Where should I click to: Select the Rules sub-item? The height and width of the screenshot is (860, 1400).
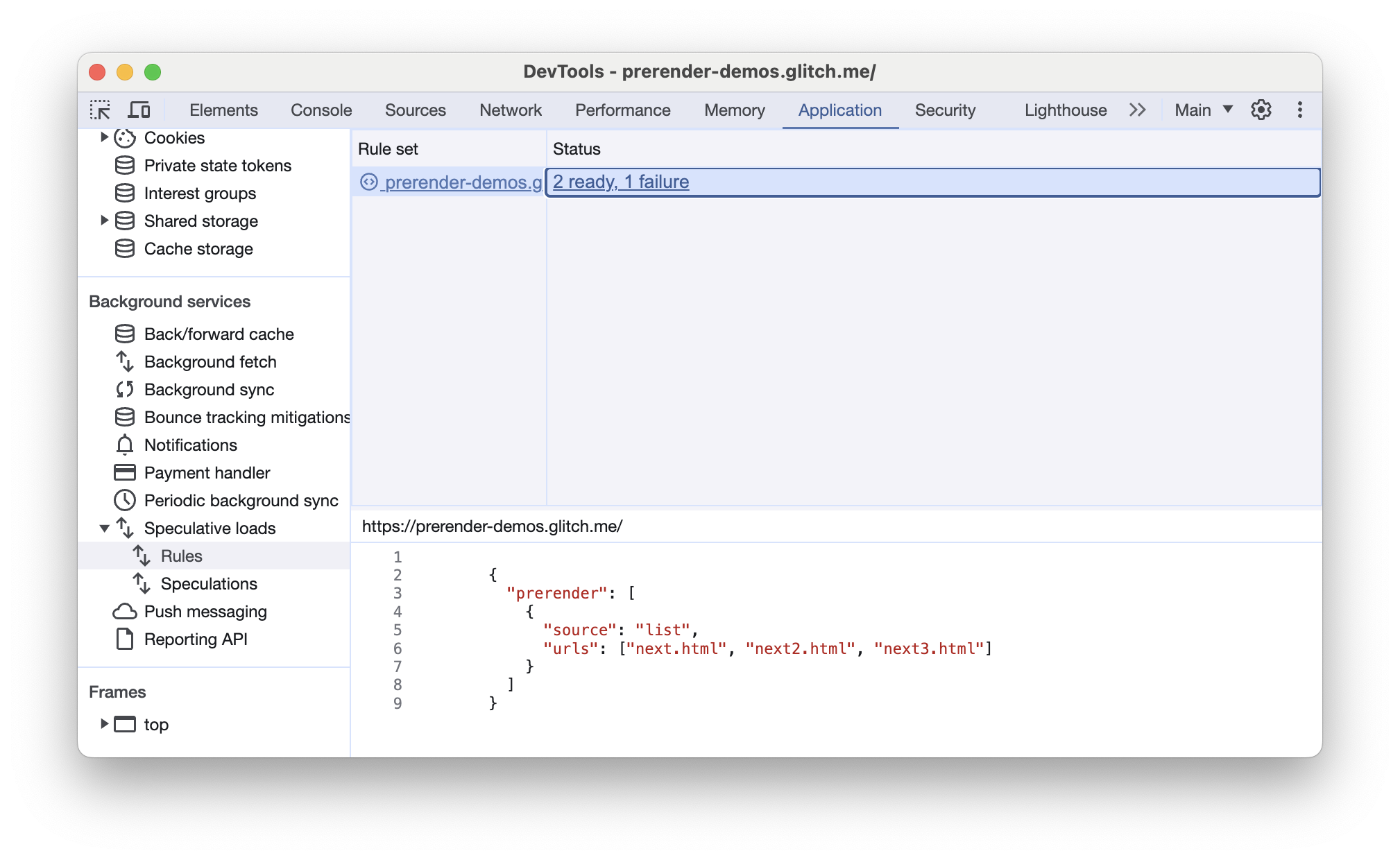180,555
